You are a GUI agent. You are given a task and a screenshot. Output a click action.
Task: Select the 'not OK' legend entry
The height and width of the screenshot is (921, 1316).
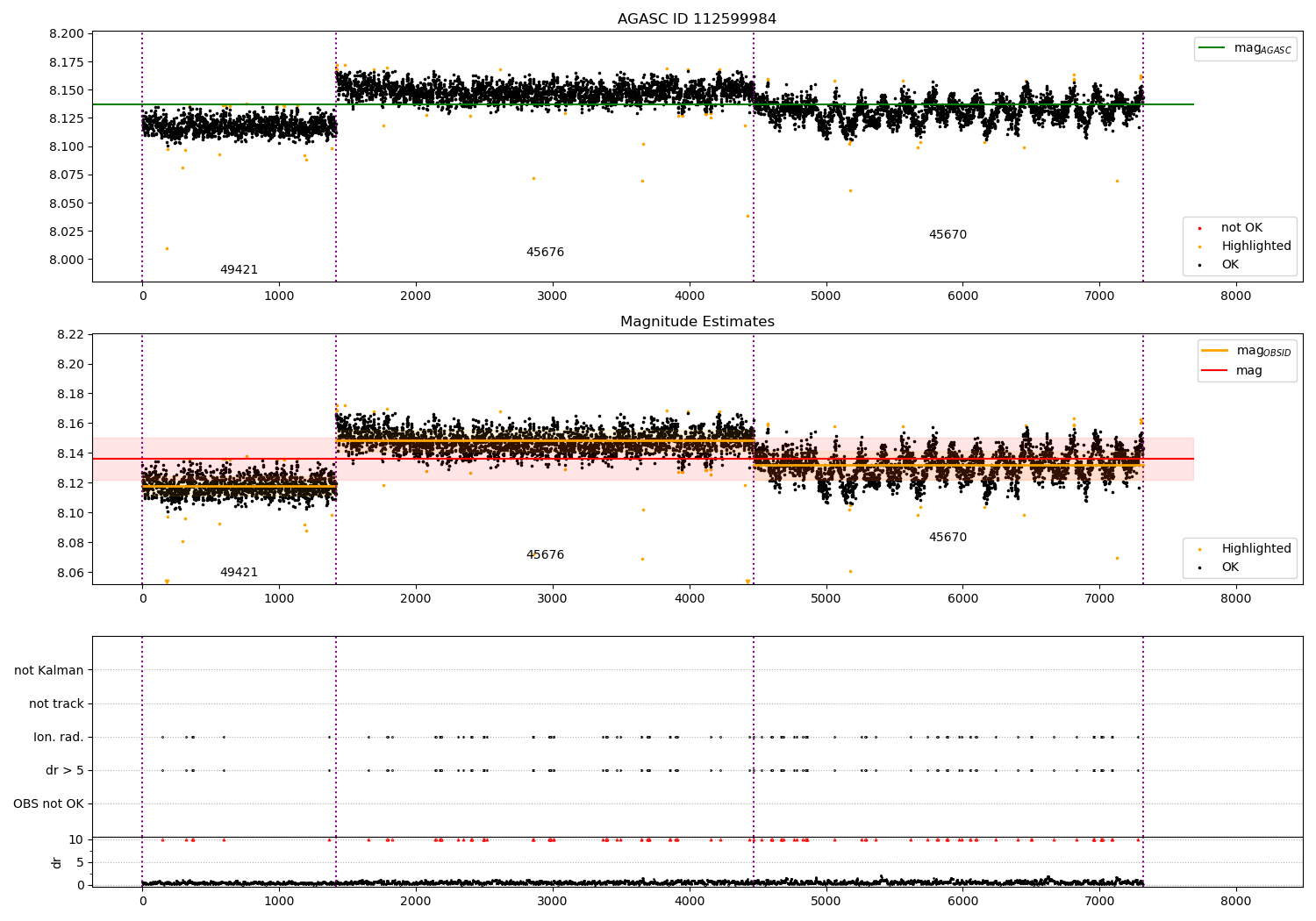pos(1241,228)
